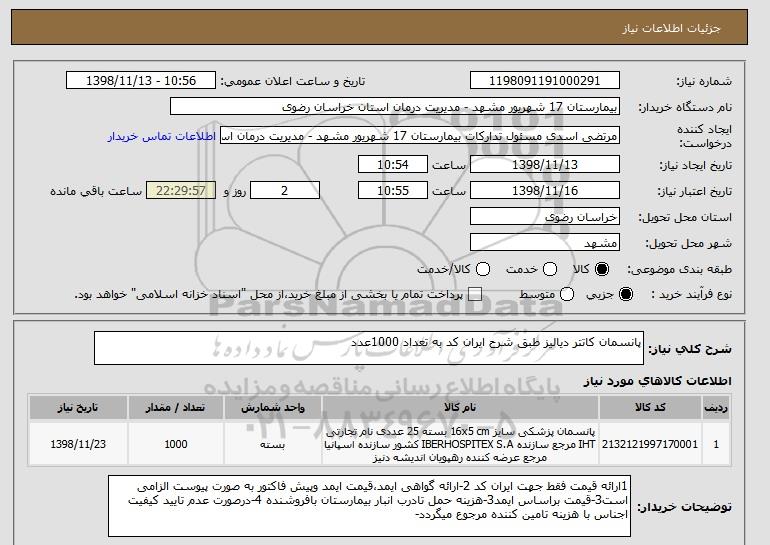The width and height of the screenshot is (770, 545).
Task: Click the request creator field مرتضی اسدی
Action: click(420, 136)
